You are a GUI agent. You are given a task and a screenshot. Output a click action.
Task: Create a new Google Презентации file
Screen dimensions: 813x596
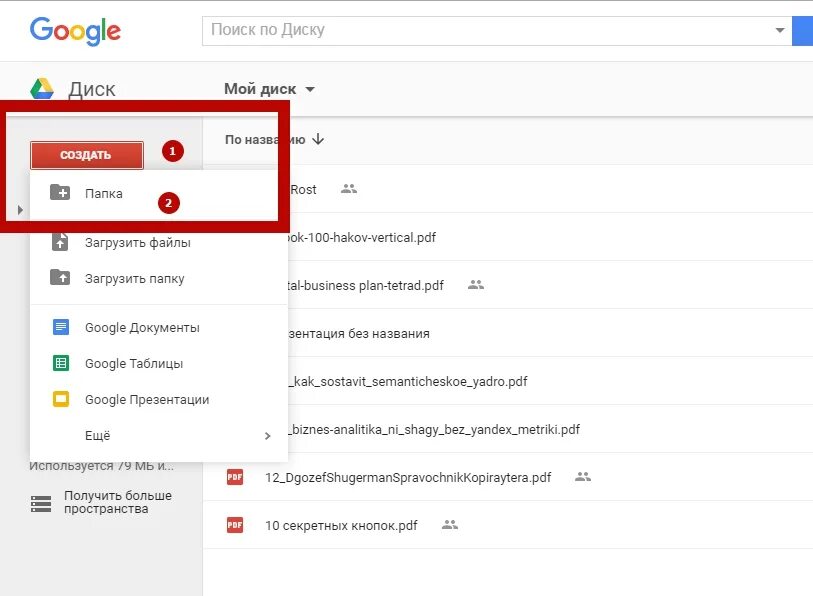pos(159,399)
